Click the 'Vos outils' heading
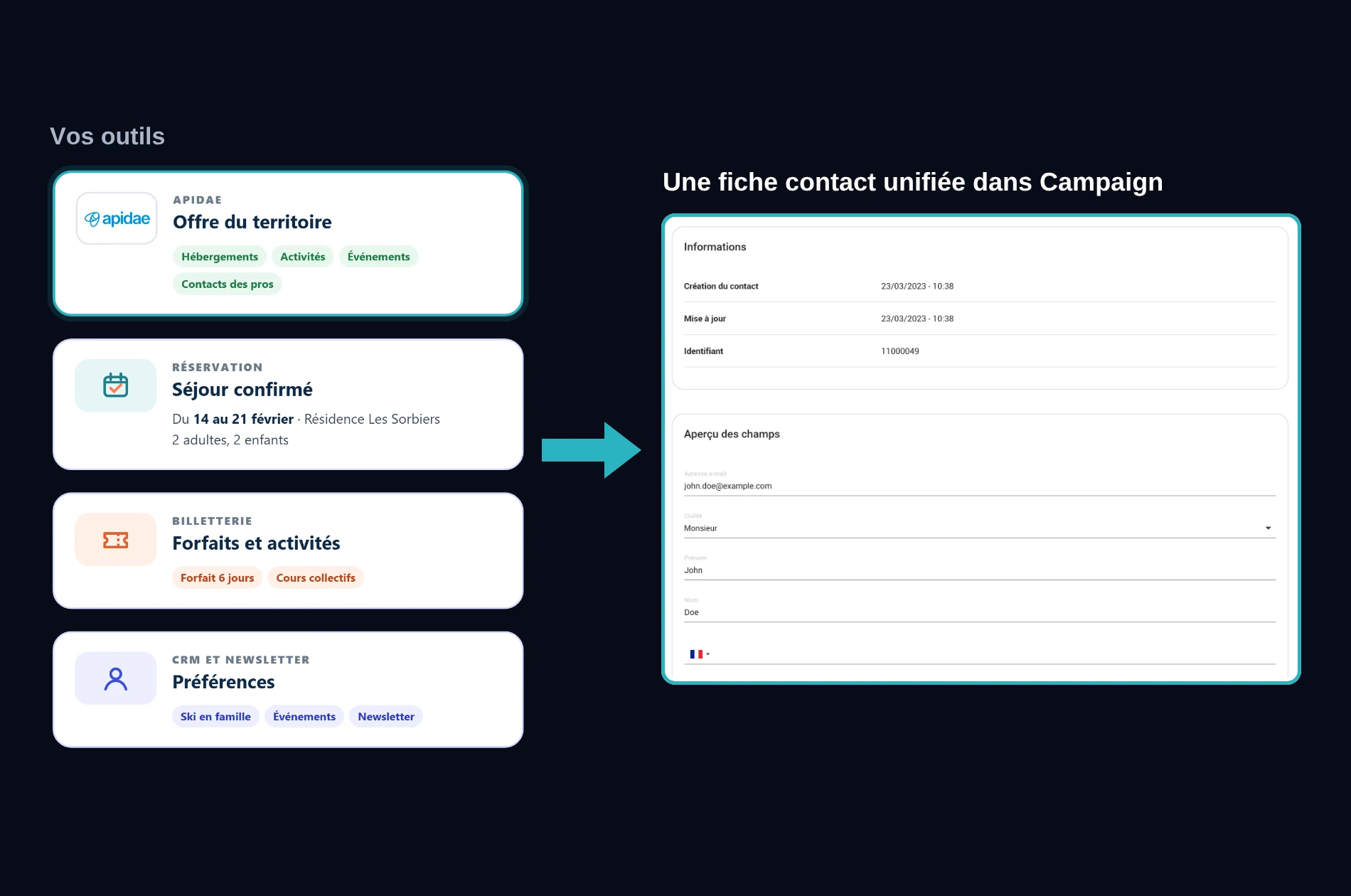 pos(107,136)
